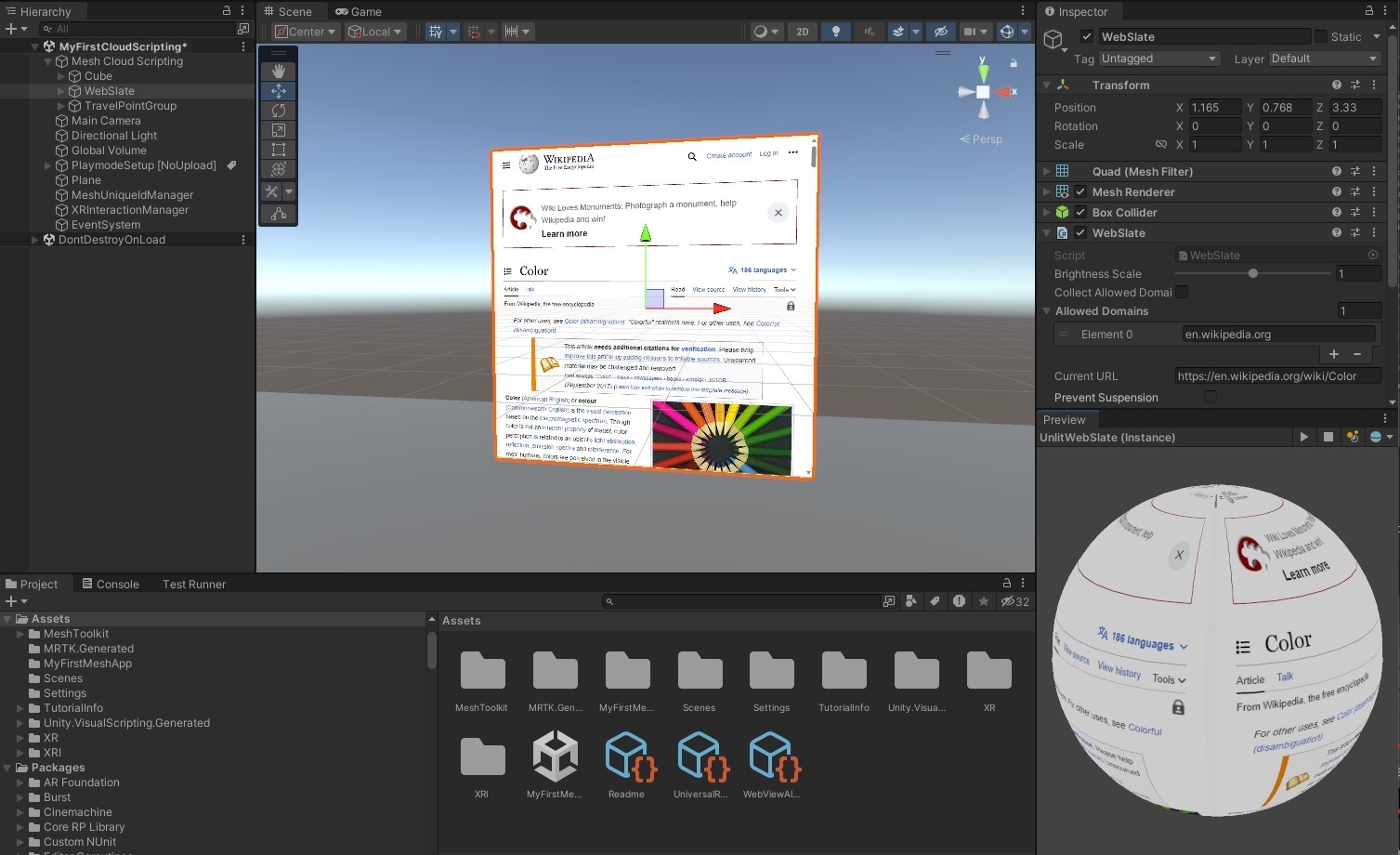Image resolution: width=1400 pixels, height=855 pixels.
Task: Open the Layer Default dropdown
Action: (1325, 59)
